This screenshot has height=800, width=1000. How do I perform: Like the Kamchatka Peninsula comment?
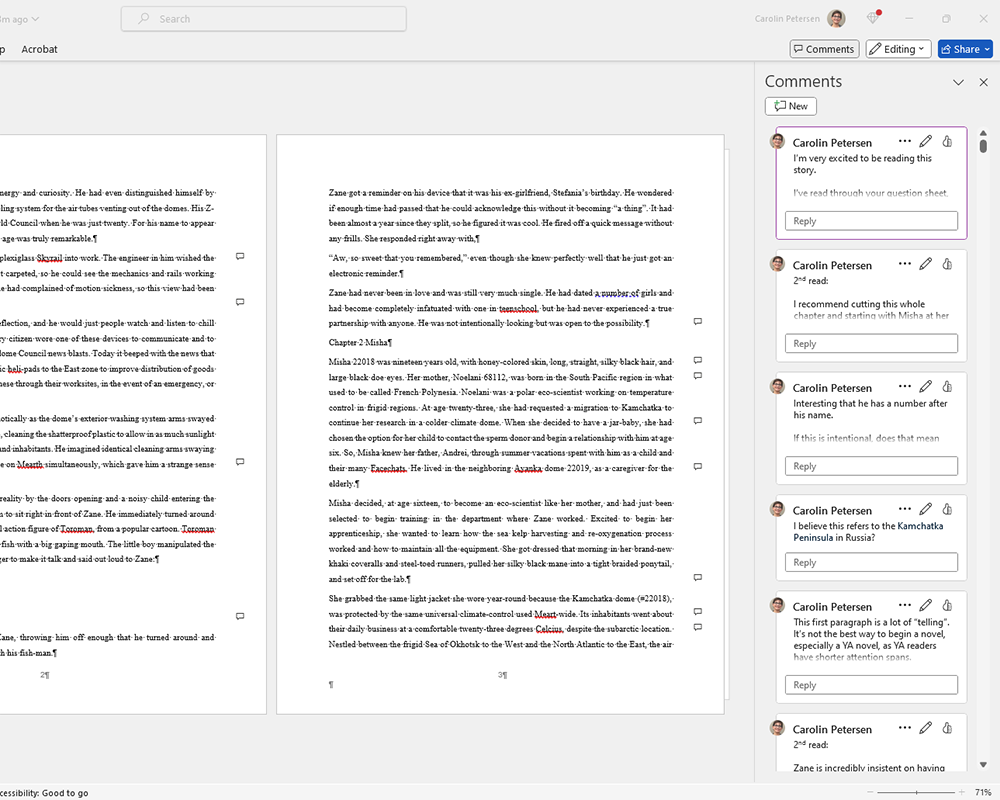[947, 508]
